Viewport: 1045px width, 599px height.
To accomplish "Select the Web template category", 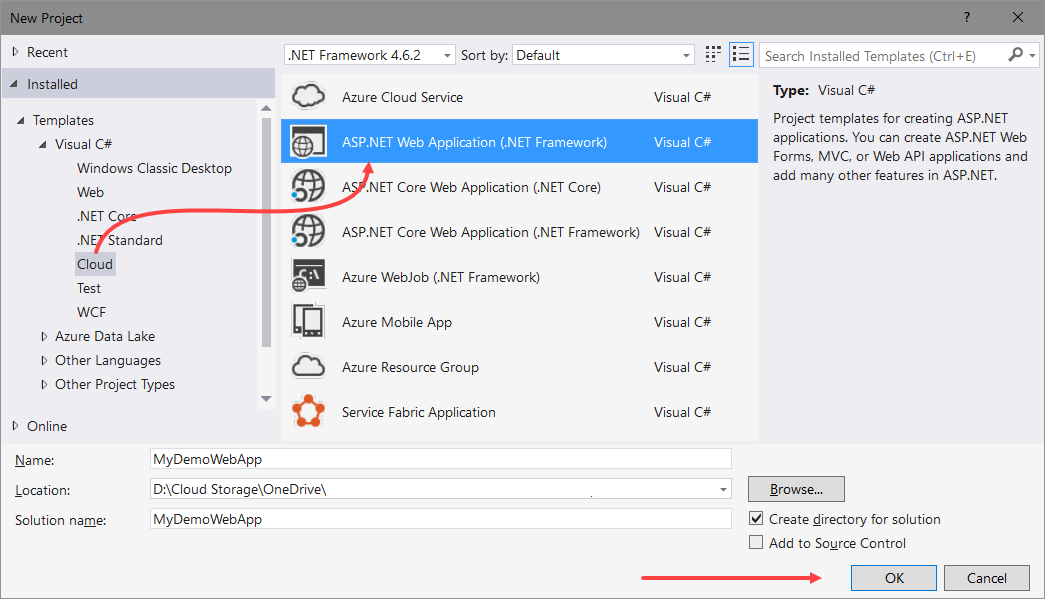I will [90, 192].
